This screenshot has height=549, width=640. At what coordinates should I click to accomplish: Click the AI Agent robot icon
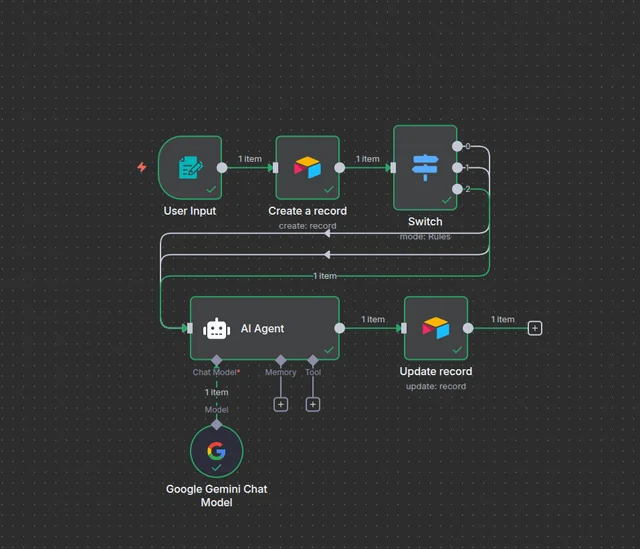click(x=217, y=328)
